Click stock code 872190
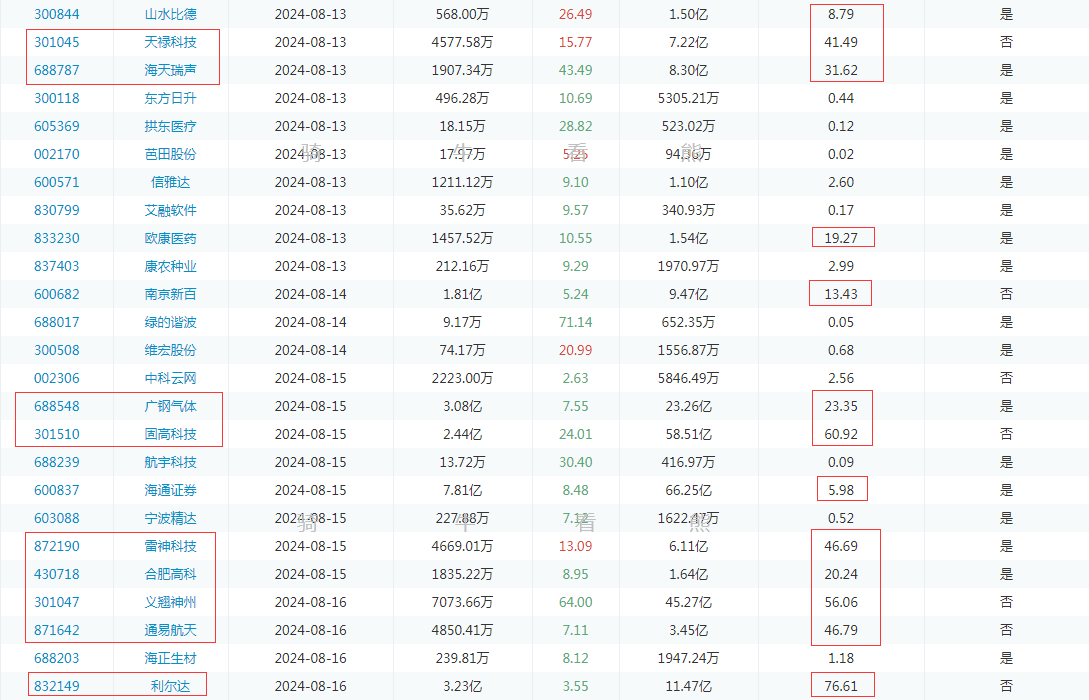Viewport: 1089px width, 700px height. click(x=57, y=546)
